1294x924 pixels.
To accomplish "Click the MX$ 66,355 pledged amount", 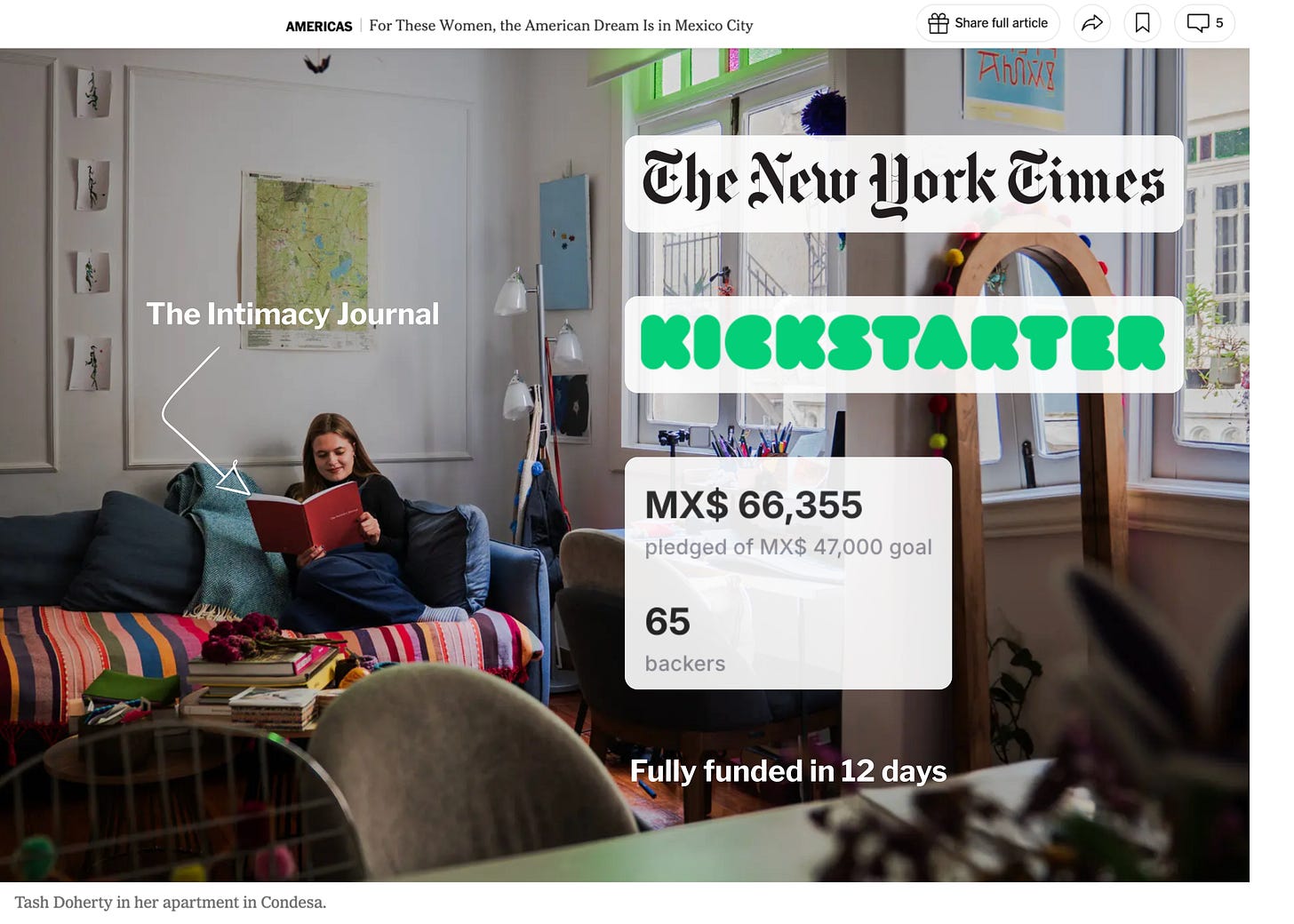I will (754, 505).
